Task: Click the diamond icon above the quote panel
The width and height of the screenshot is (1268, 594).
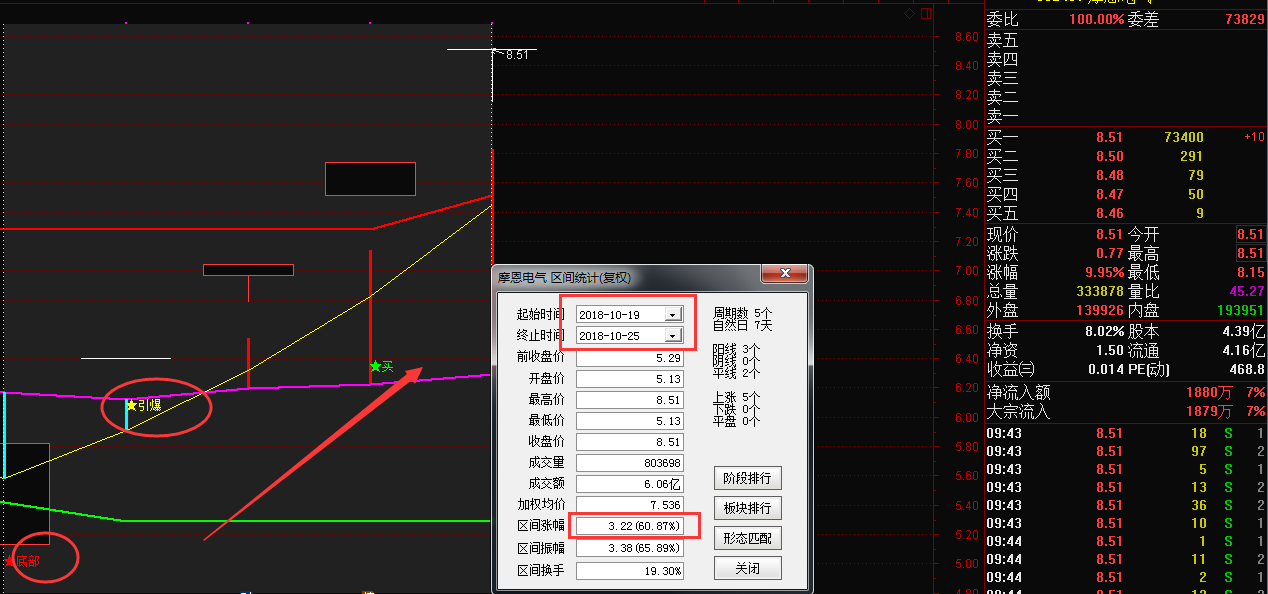Action: click(908, 13)
